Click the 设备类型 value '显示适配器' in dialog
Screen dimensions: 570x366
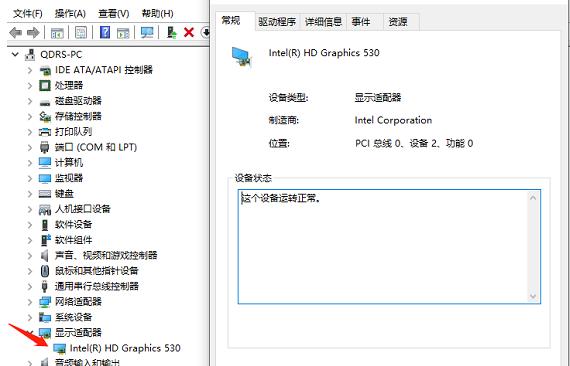click(x=378, y=98)
